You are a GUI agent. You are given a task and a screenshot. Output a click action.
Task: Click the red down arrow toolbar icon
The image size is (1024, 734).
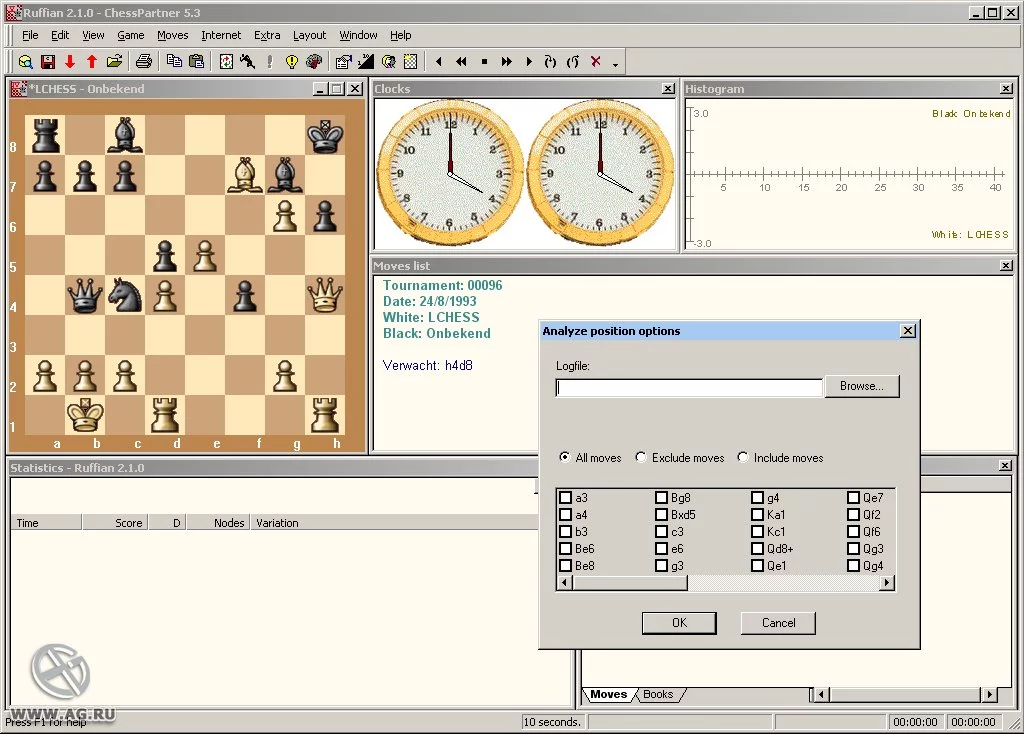pos(70,61)
